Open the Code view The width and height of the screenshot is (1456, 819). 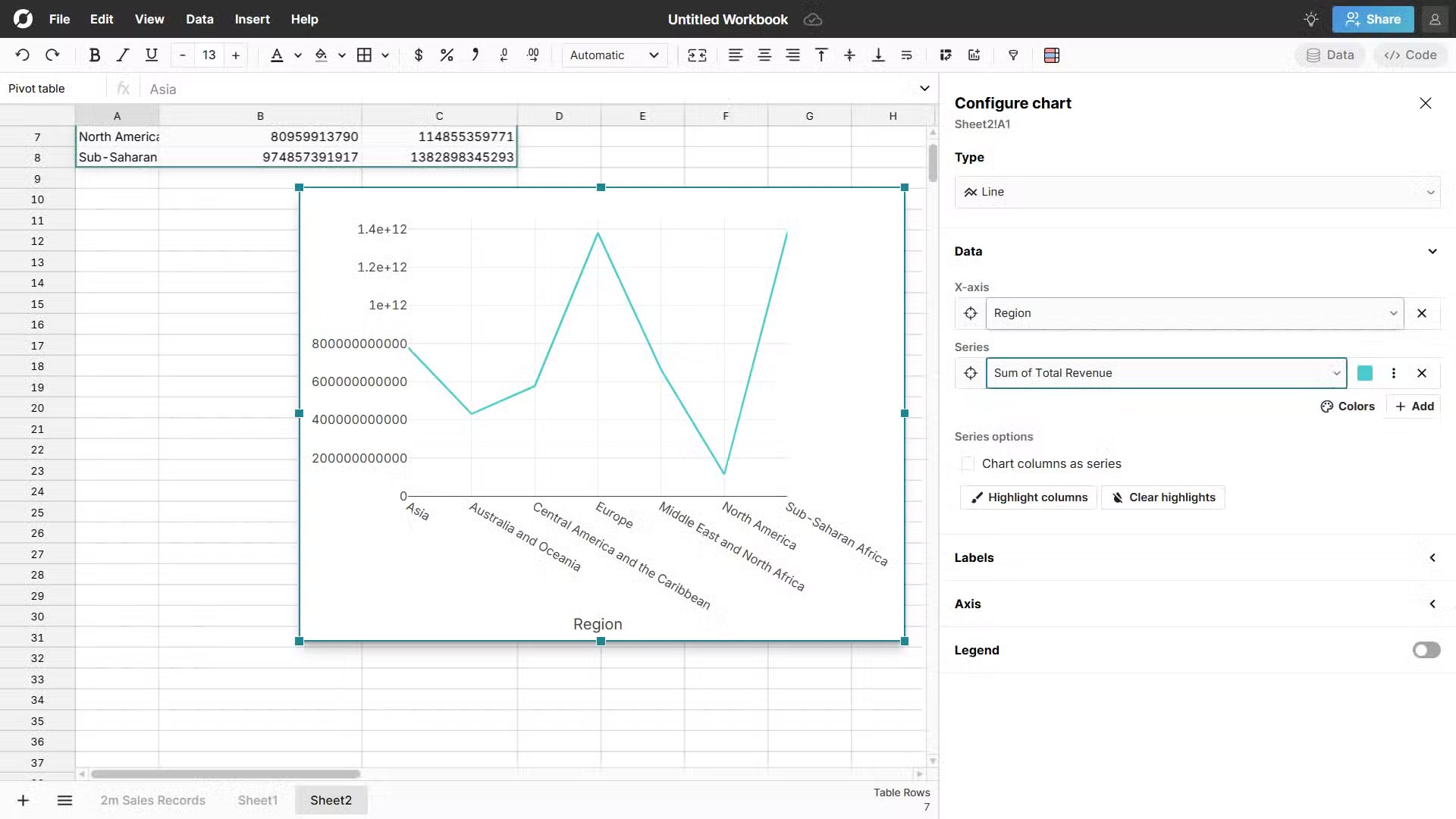(x=1410, y=55)
